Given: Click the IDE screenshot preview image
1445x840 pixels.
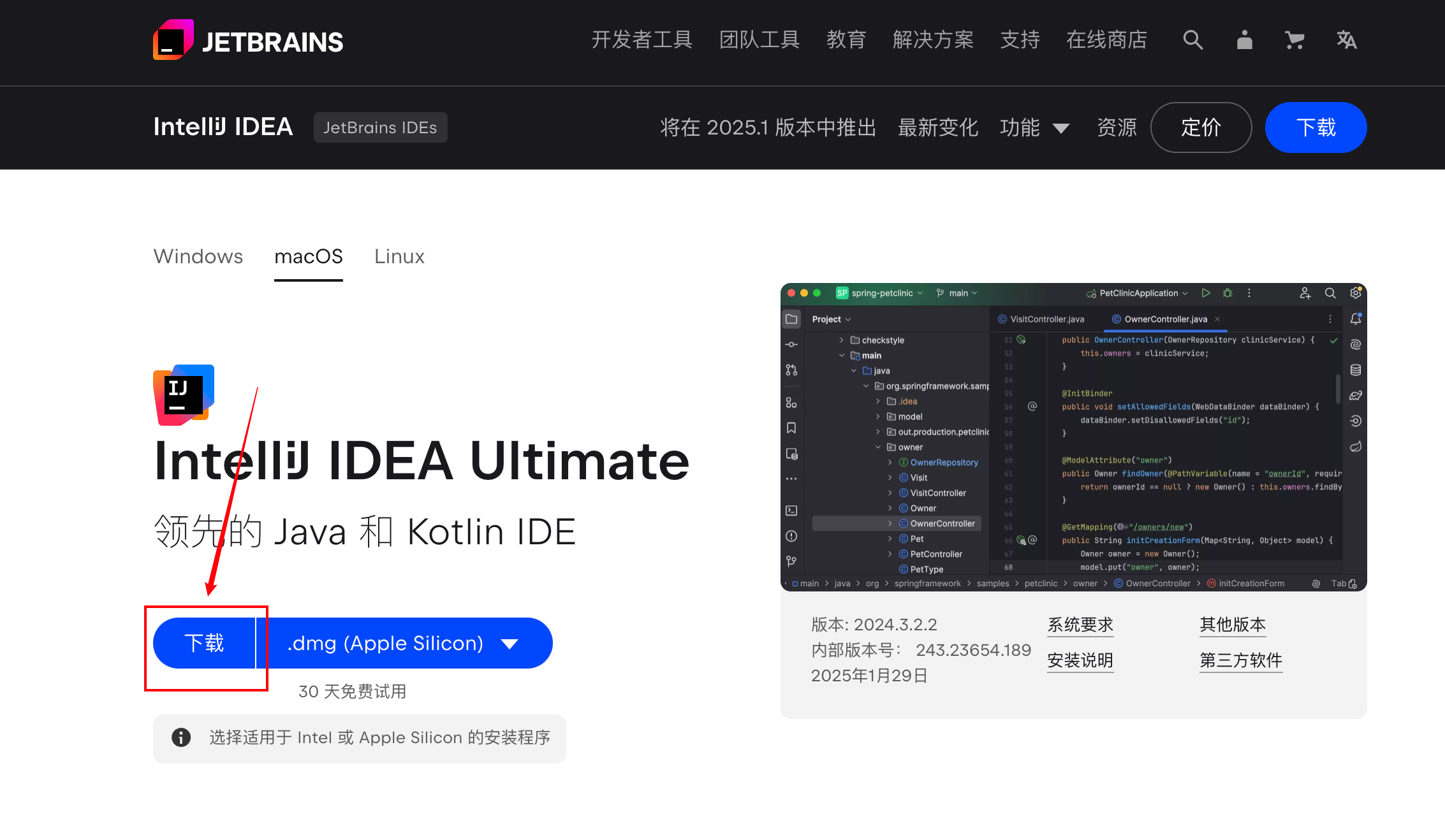Looking at the screenshot, I should [x=1073, y=437].
